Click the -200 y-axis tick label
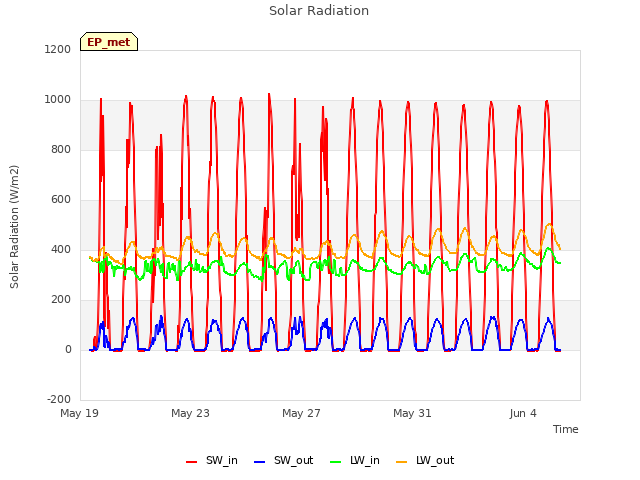 [59, 399]
